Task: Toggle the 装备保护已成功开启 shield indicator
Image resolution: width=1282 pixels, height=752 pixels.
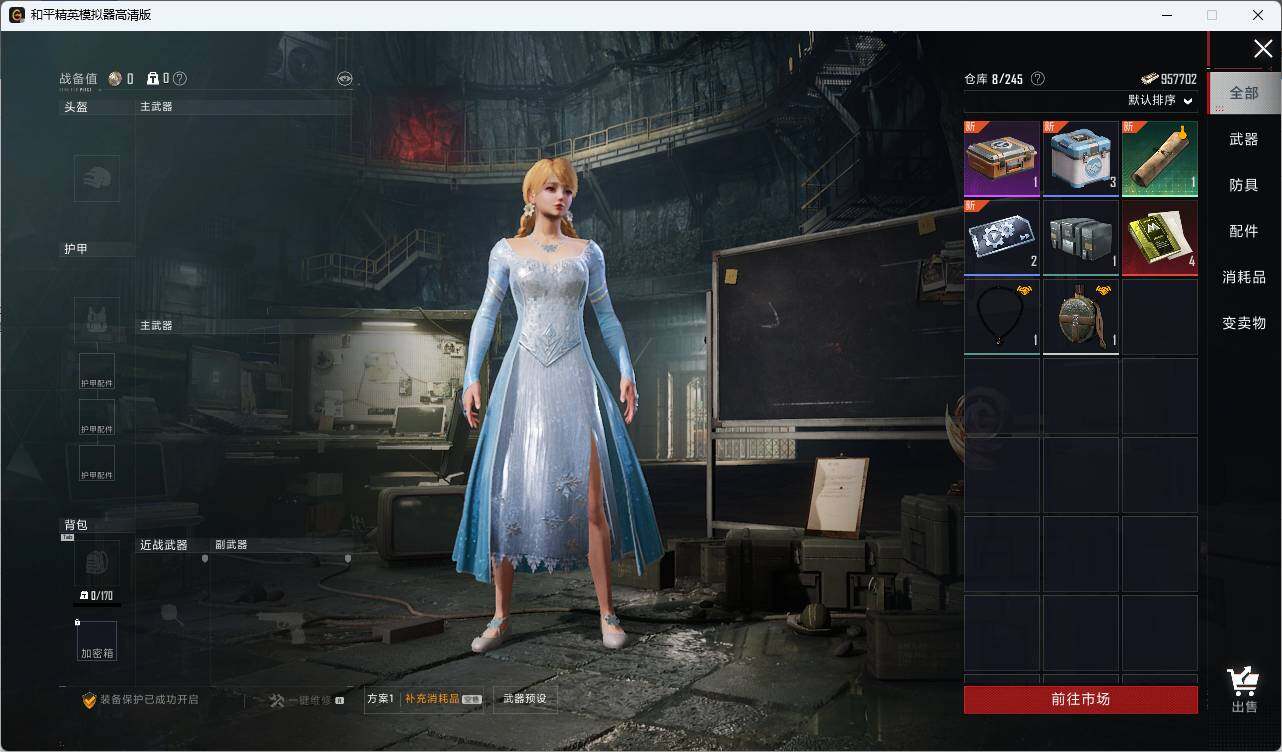Action: (140, 700)
